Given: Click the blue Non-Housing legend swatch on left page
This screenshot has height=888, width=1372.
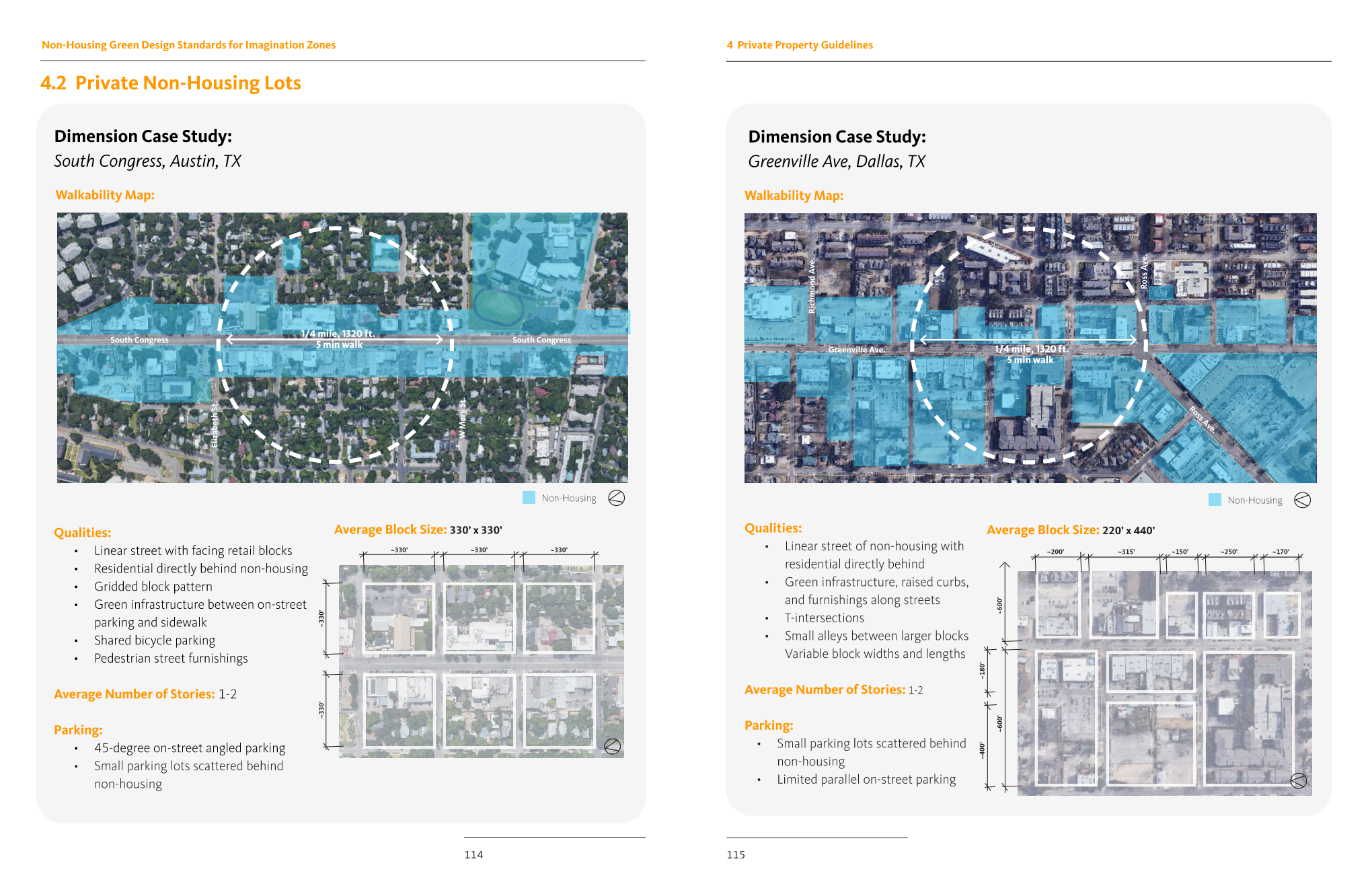Looking at the screenshot, I should pyautogui.click(x=529, y=498).
